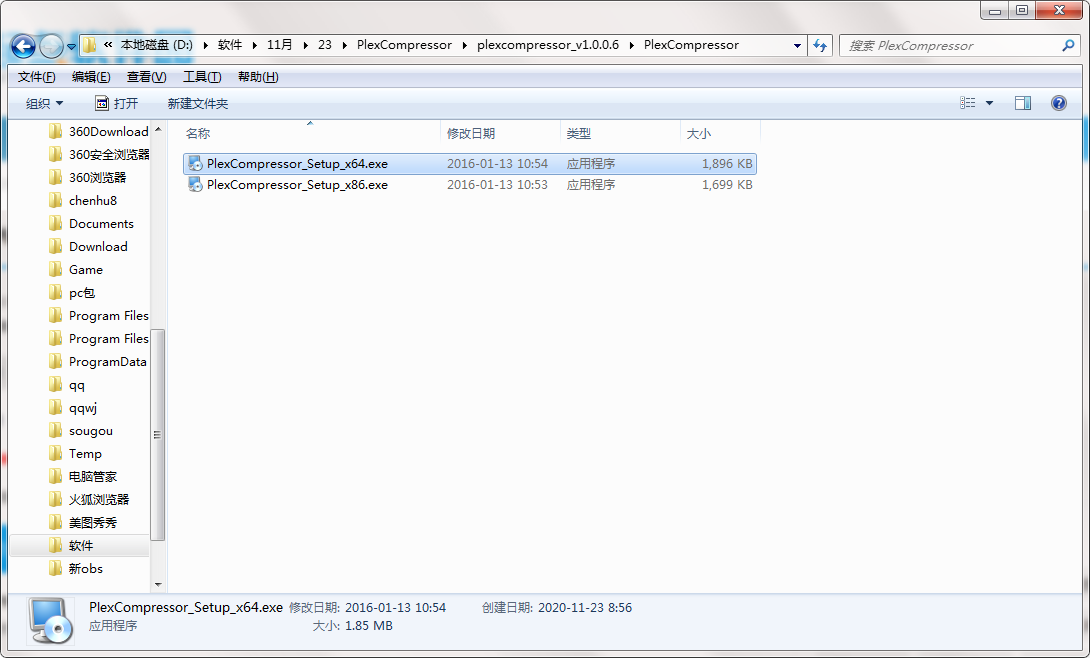Screen dimensions: 1090x658
Task: Open the 文件(F) menu
Action: (x=36, y=76)
